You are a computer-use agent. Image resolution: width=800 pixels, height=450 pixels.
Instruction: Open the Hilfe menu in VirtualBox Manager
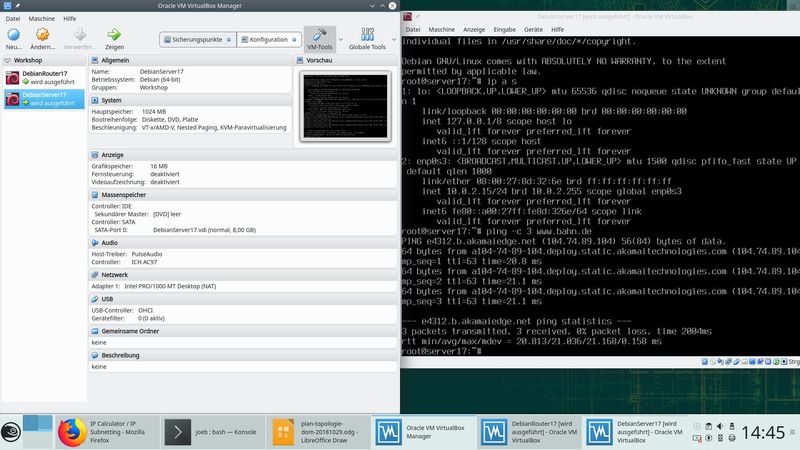pyautogui.click(x=69, y=18)
